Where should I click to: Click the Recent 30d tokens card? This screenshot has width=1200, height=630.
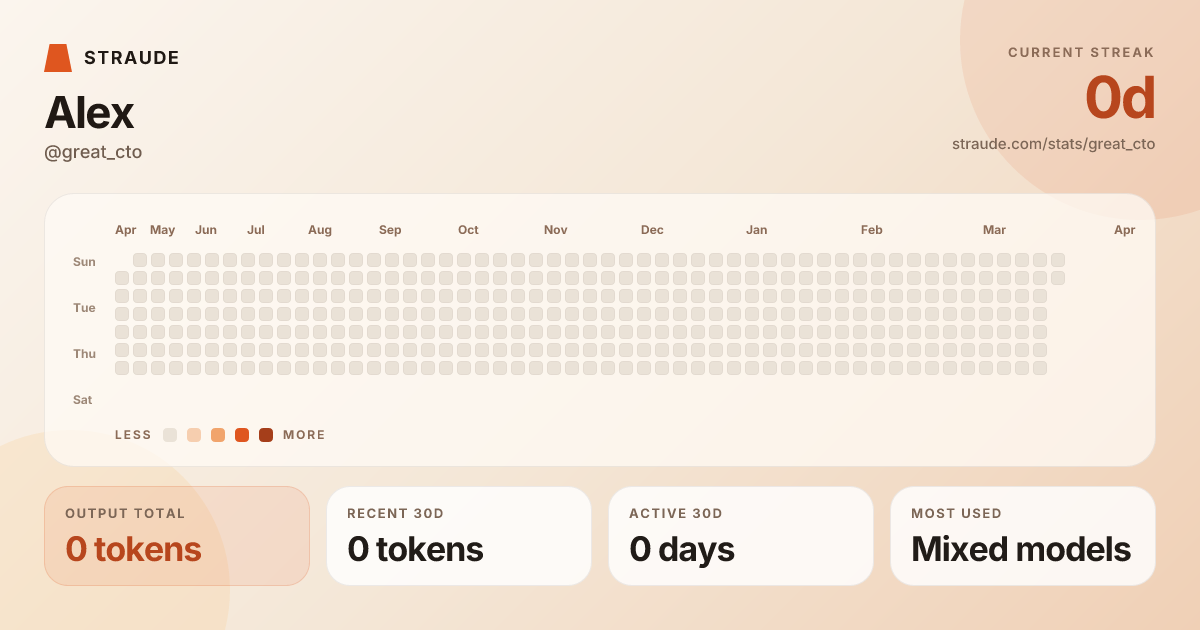458,535
